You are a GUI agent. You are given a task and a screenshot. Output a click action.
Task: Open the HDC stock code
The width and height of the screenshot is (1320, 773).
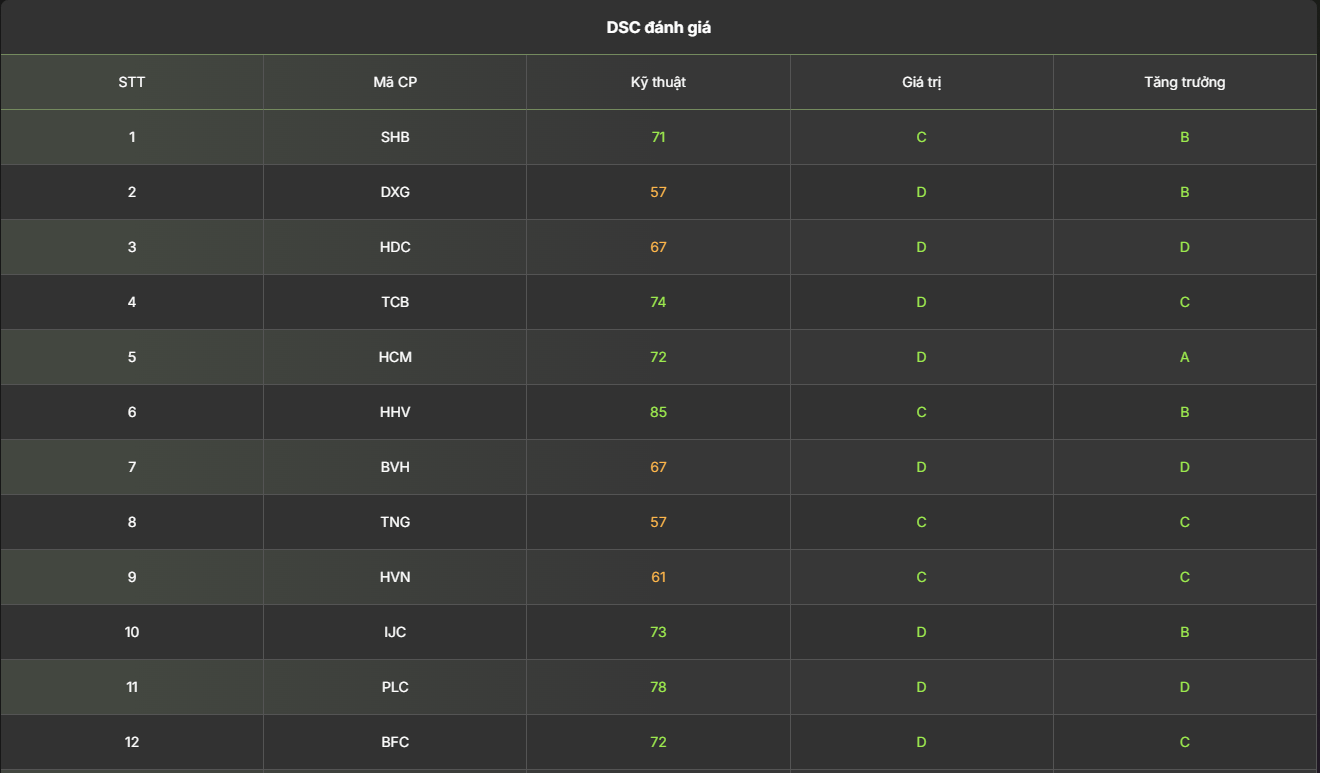pyautogui.click(x=395, y=247)
